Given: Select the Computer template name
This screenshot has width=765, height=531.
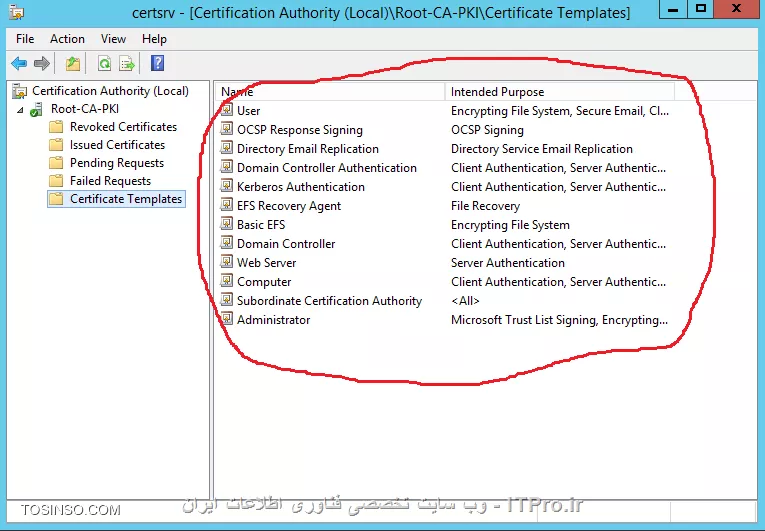Looking at the screenshot, I should click(x=264, y=282).
